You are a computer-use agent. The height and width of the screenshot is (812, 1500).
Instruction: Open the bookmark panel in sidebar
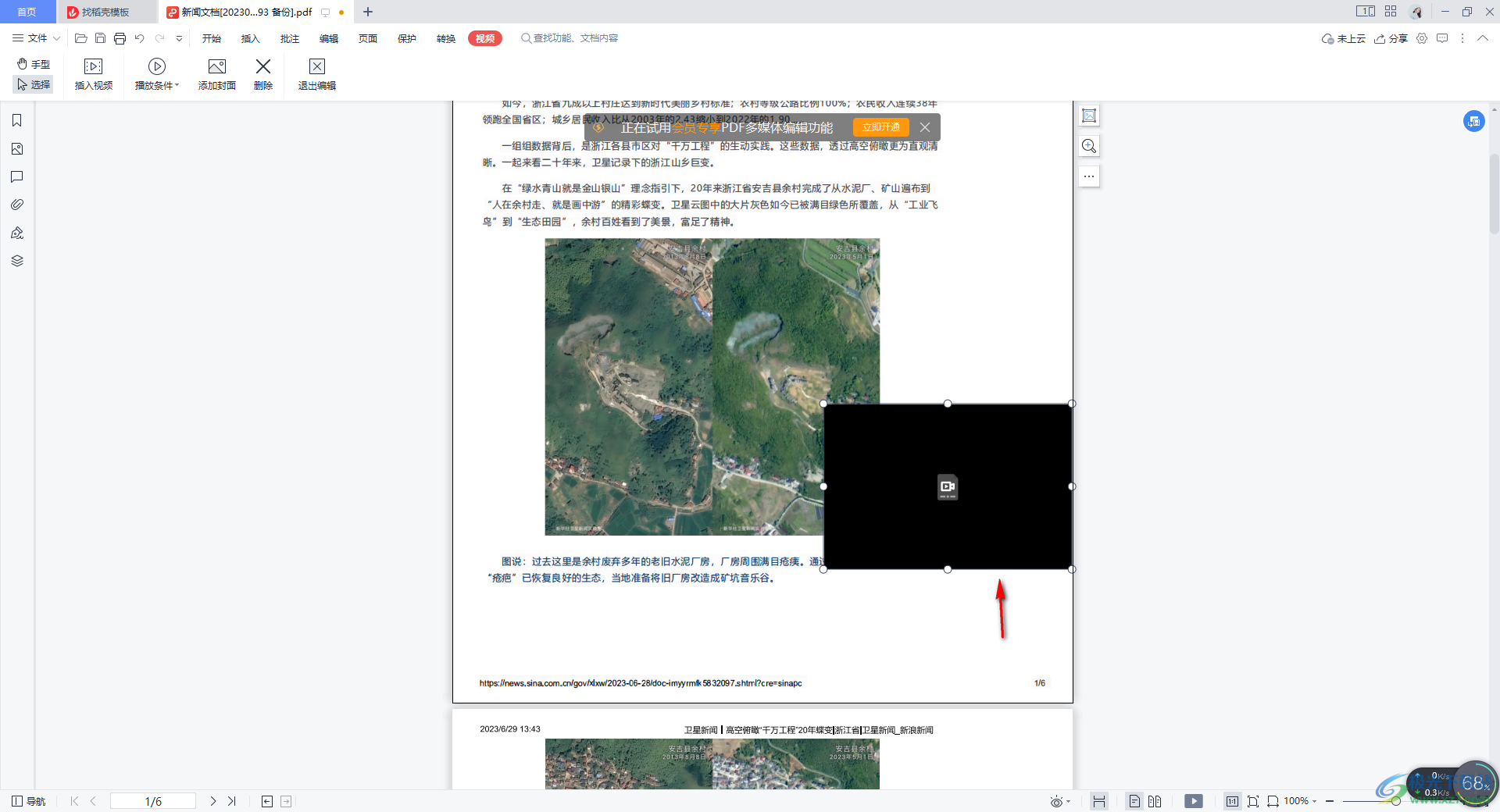point(17,120)
